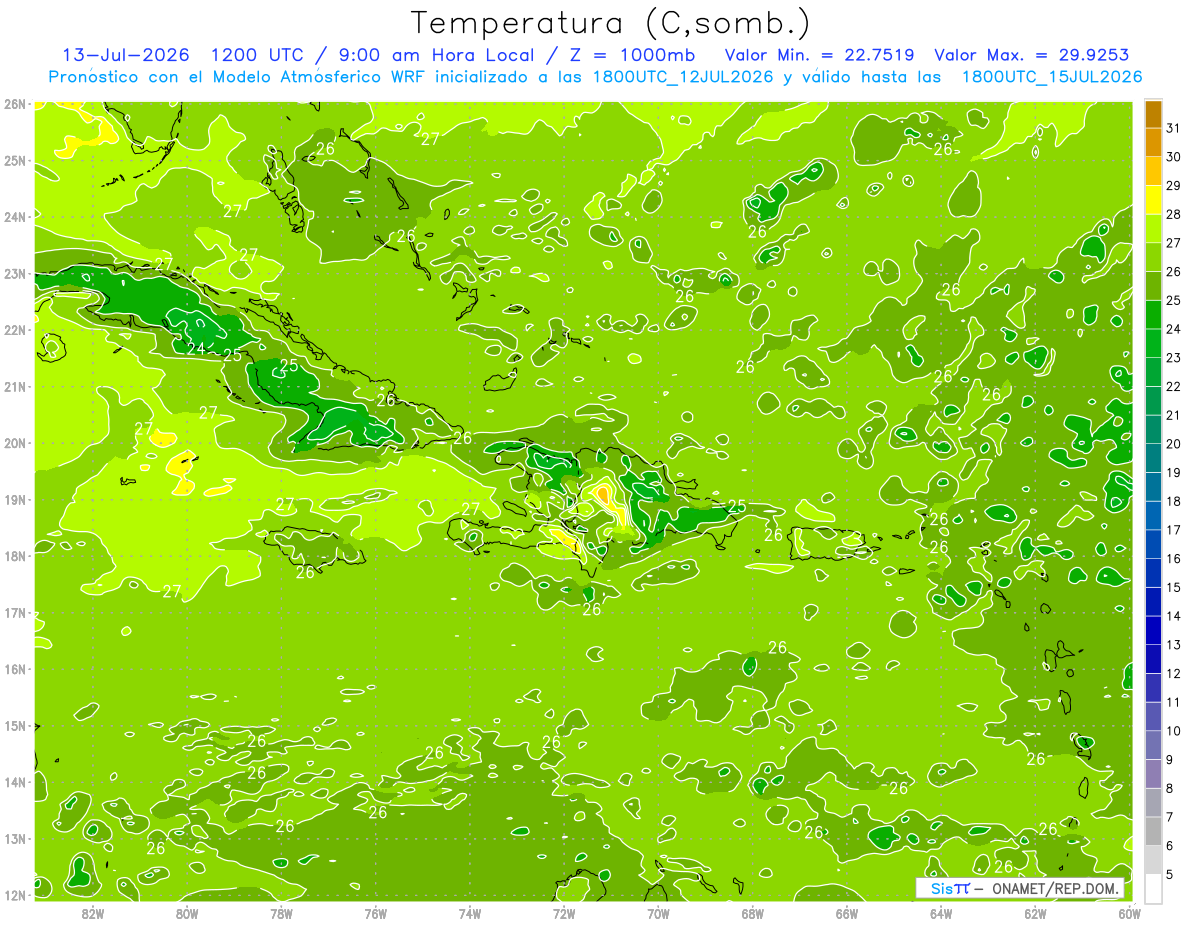Click legend value "15" on color scale

1173,587
